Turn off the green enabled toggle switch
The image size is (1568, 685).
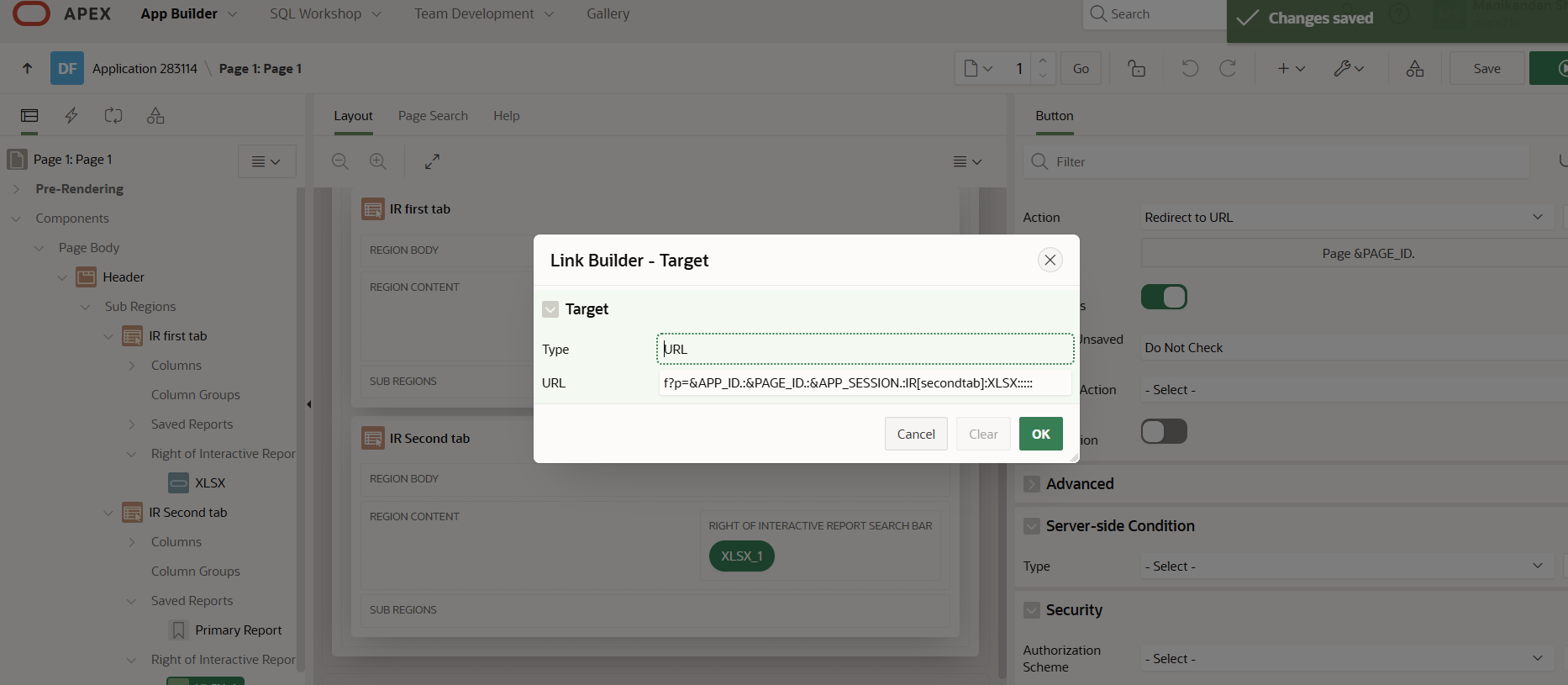pos(1164,297)
